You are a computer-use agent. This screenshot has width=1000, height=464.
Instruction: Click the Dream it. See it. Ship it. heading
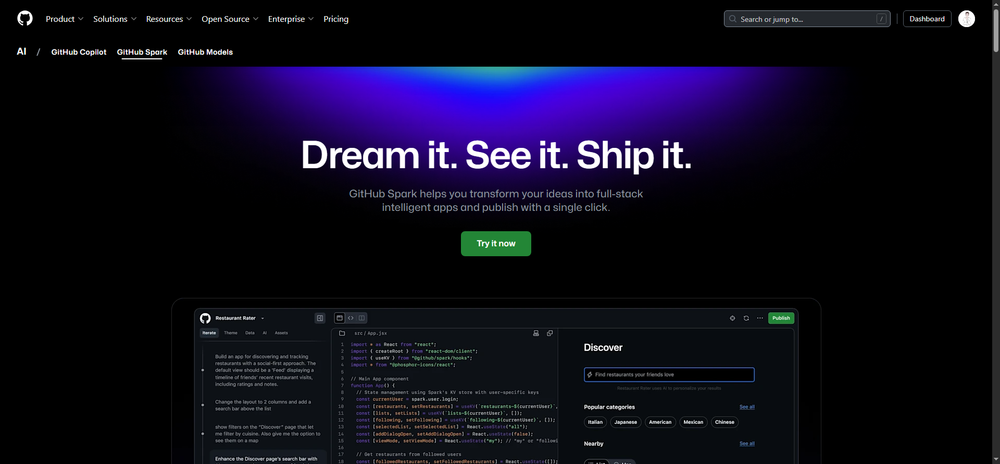point(496,155)
